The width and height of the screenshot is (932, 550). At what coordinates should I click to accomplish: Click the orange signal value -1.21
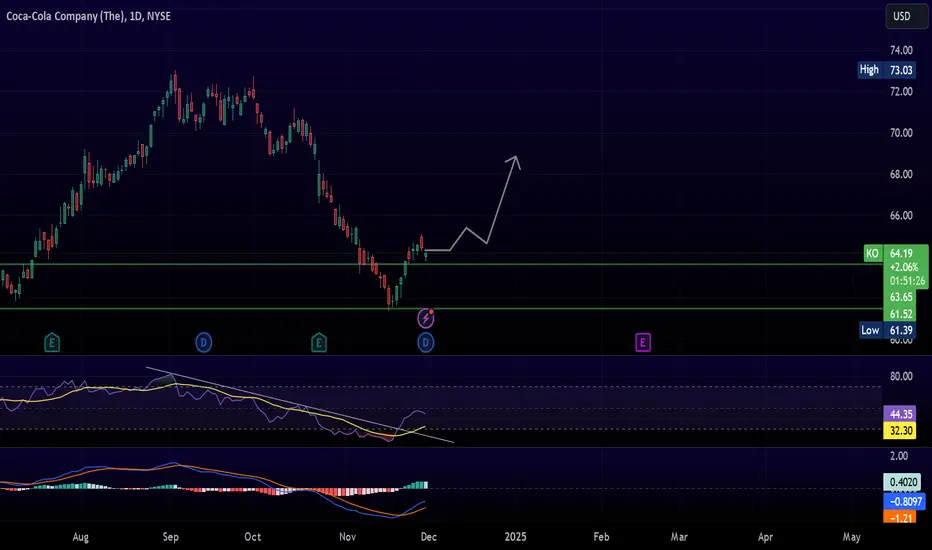pos(900,517)
